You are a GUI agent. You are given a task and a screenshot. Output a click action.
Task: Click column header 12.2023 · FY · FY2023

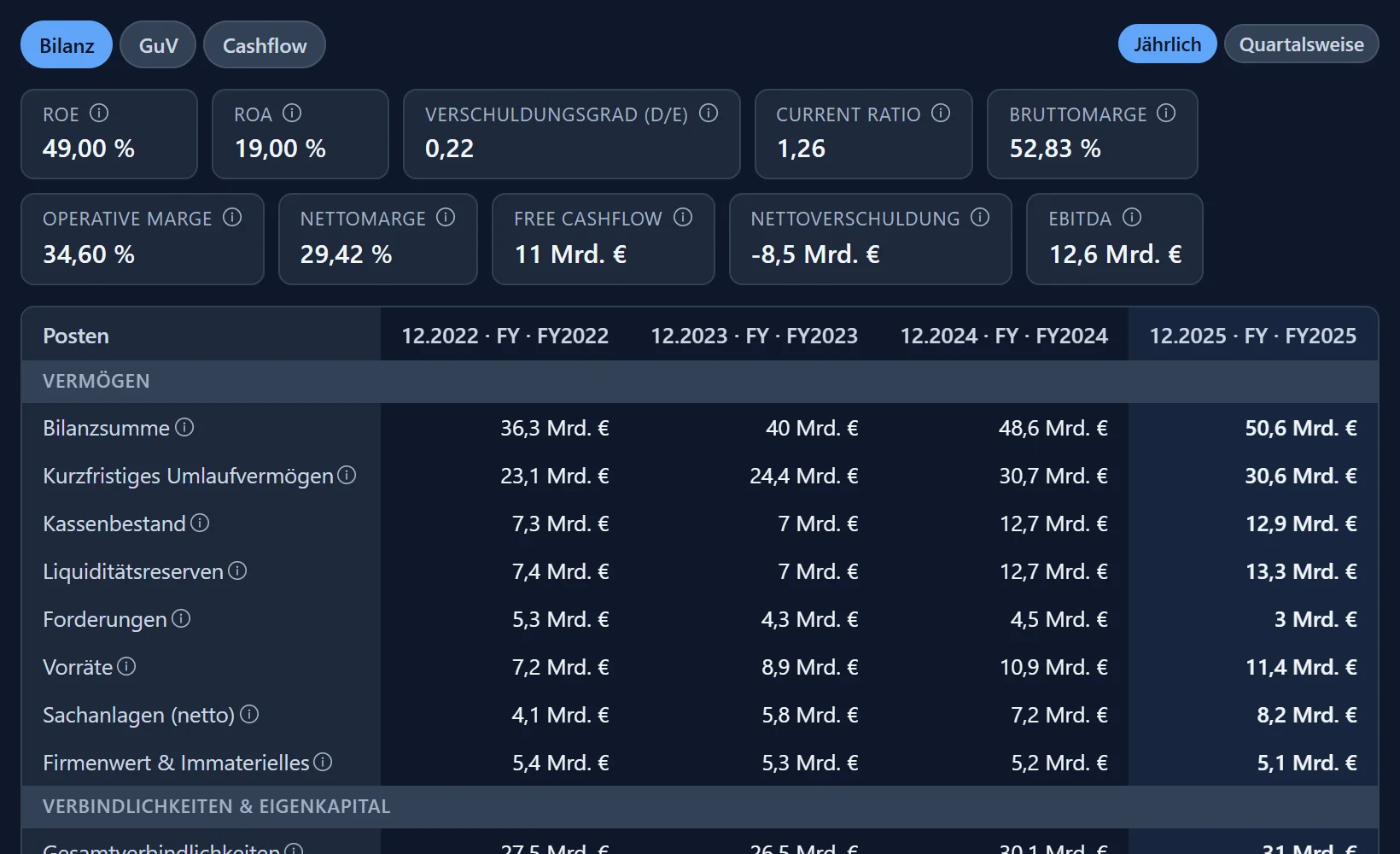755,336
